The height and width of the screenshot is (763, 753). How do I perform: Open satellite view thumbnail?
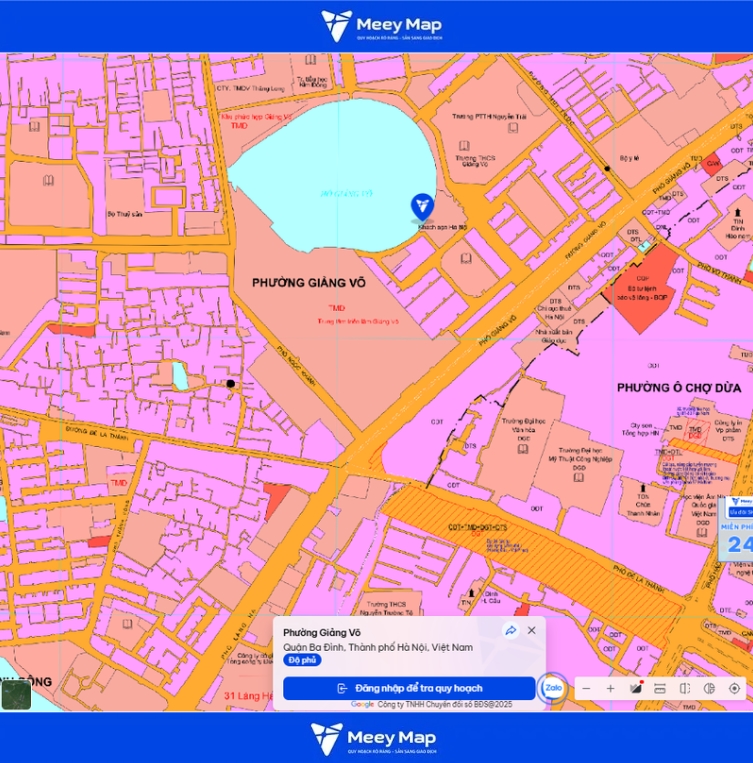(16, 695)
